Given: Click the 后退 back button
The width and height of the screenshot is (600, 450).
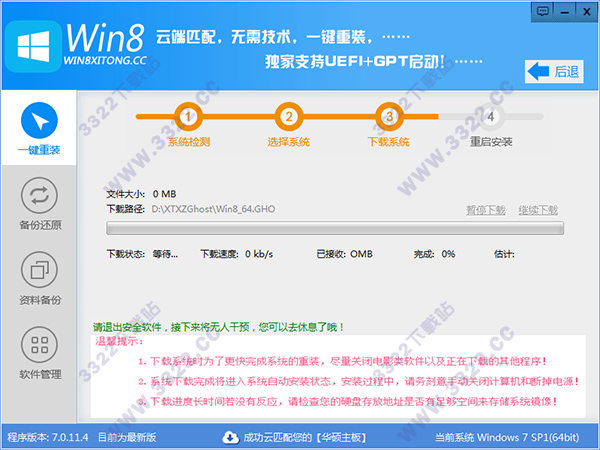Looking at the screenshot, I should pyautogui.click(x=554, y=72).
